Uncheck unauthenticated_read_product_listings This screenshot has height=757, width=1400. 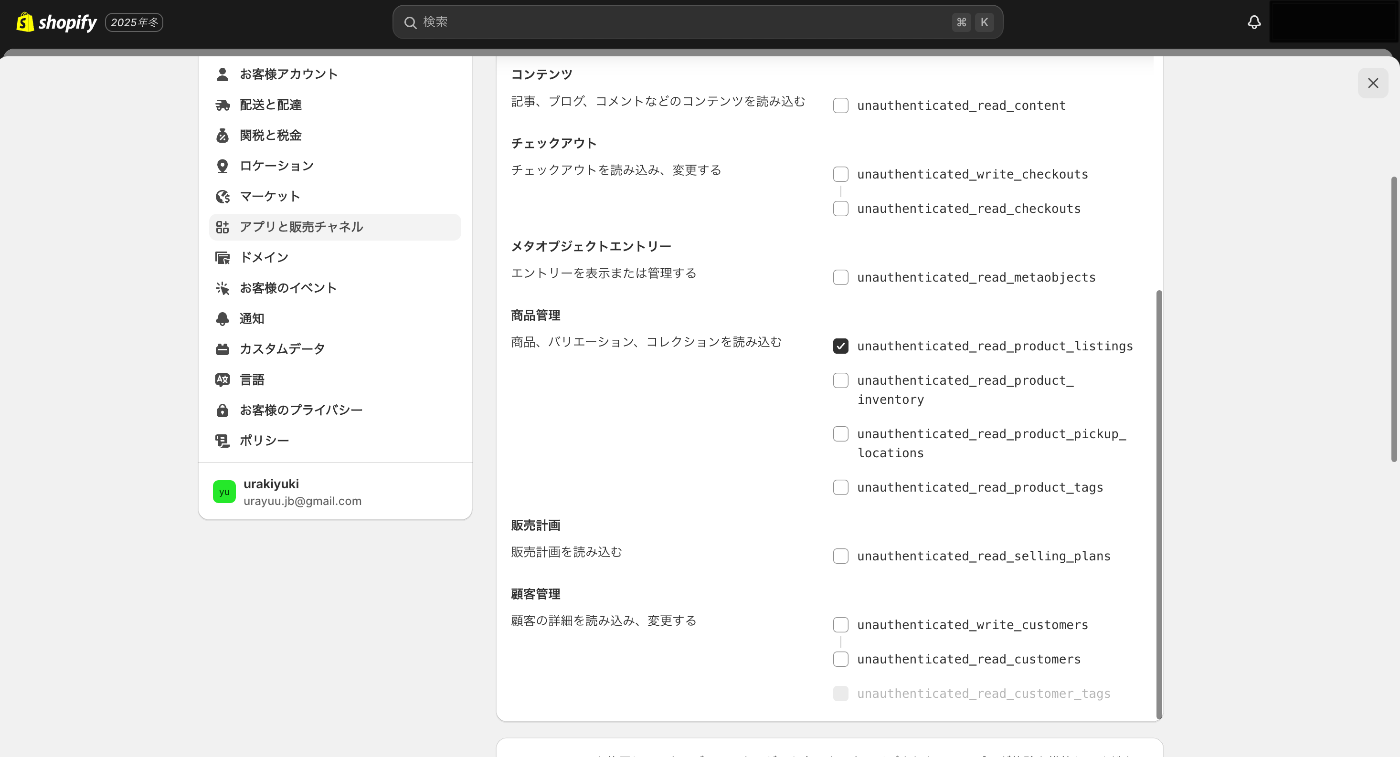pos(841,346)
